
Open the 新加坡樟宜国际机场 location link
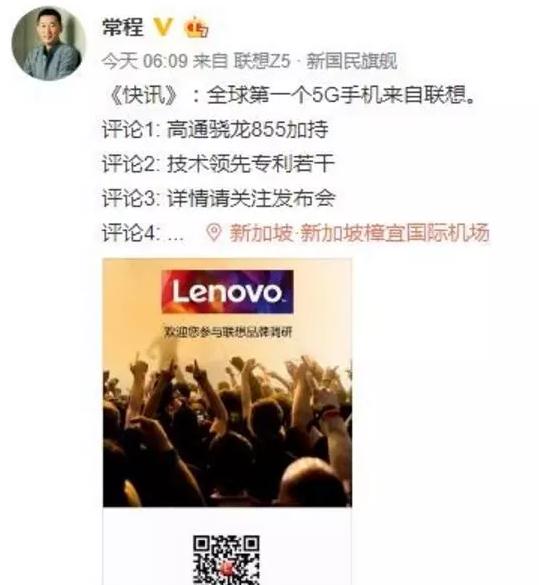point(359,232)
